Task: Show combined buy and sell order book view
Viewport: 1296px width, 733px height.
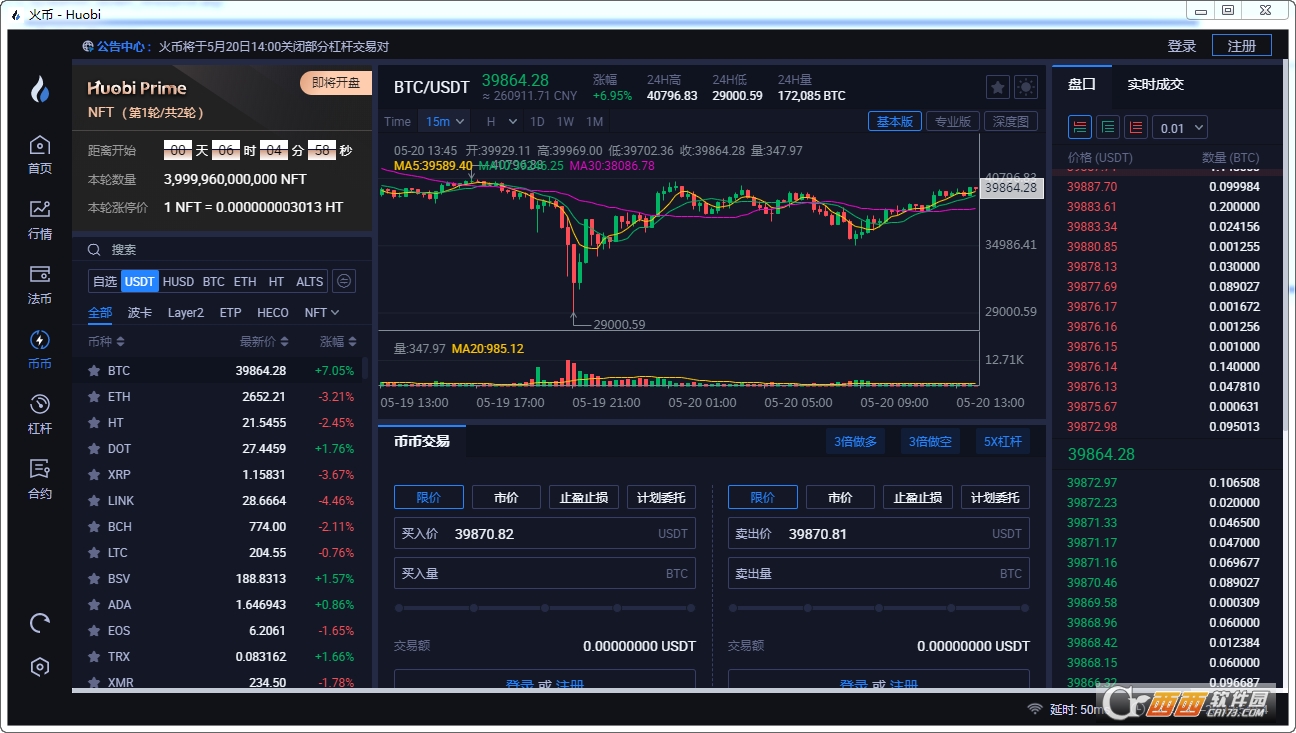Action: [1080, 127]
